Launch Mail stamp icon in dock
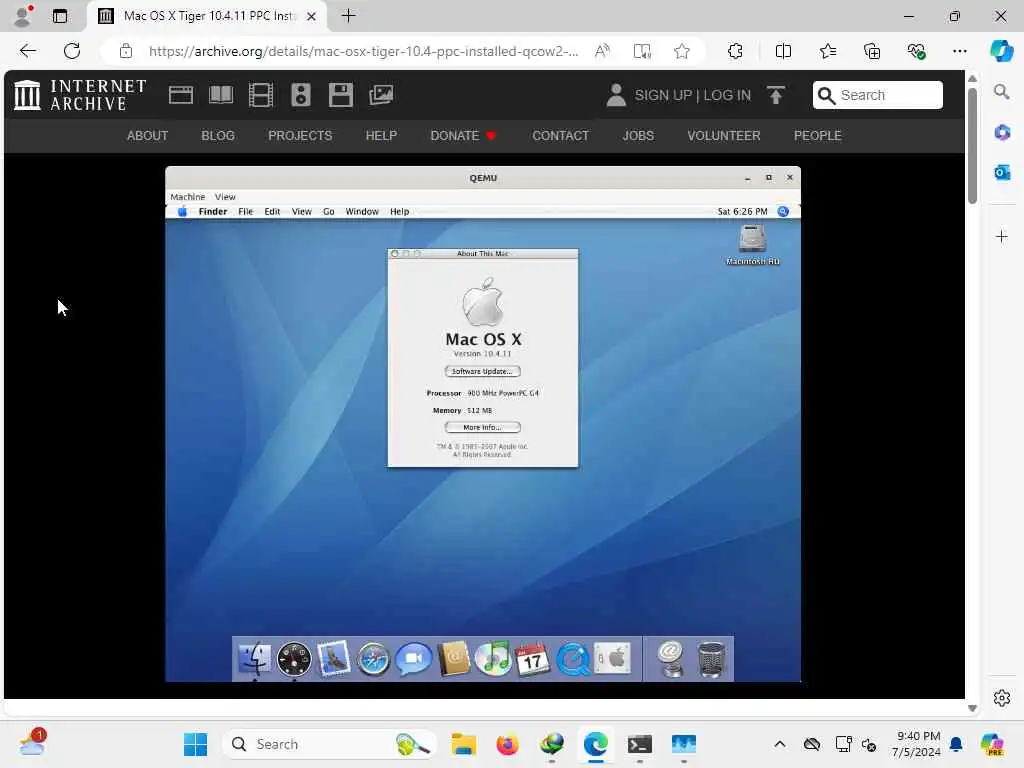The height and width of the screenshot is (768, 1024). click(x=334, y=658)
